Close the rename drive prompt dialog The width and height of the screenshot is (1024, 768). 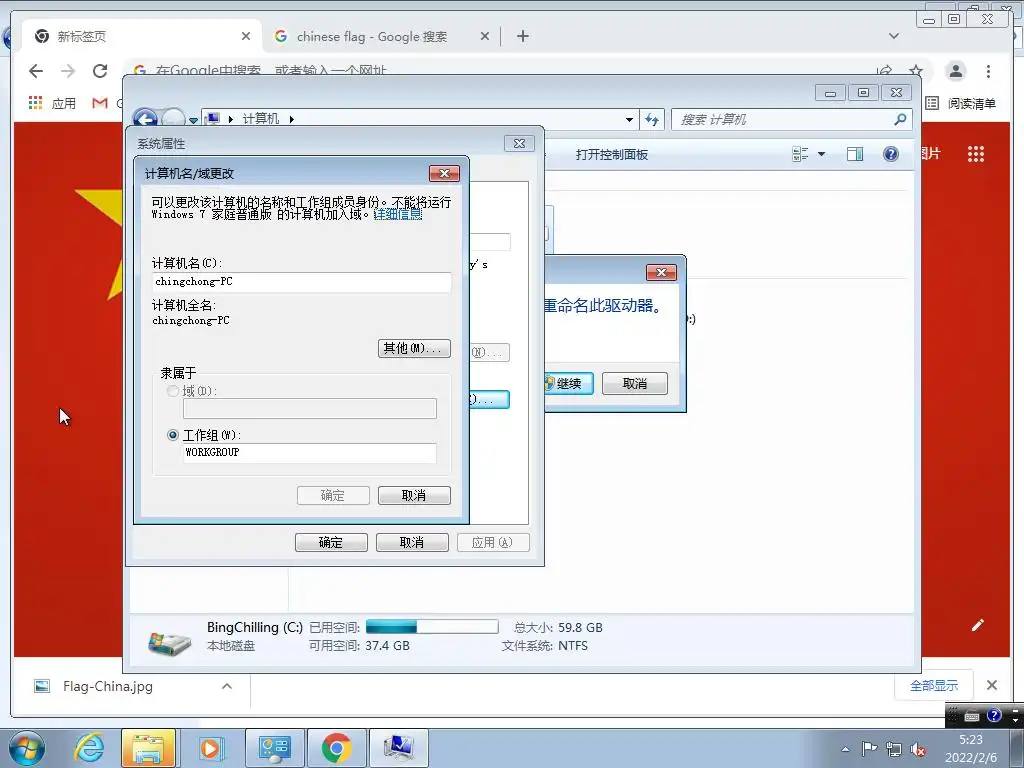tap(661, 272)
